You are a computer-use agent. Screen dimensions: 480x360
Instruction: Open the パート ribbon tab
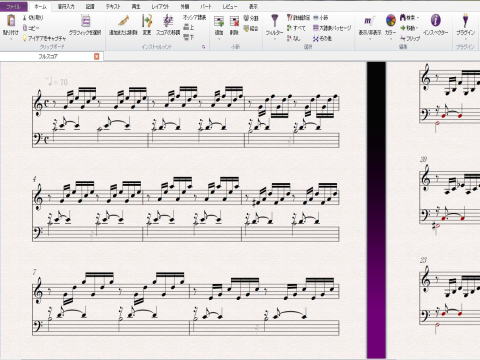[206, 6]
